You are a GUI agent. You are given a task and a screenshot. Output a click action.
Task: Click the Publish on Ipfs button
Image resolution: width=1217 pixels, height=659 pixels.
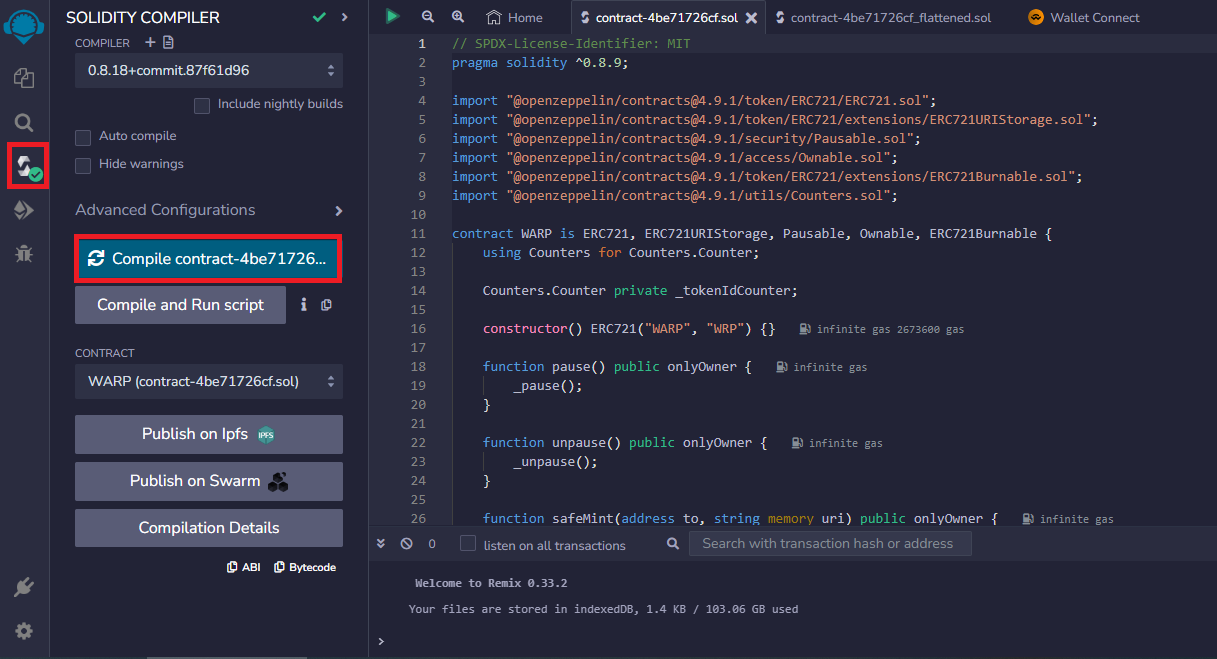coord(208,434)
